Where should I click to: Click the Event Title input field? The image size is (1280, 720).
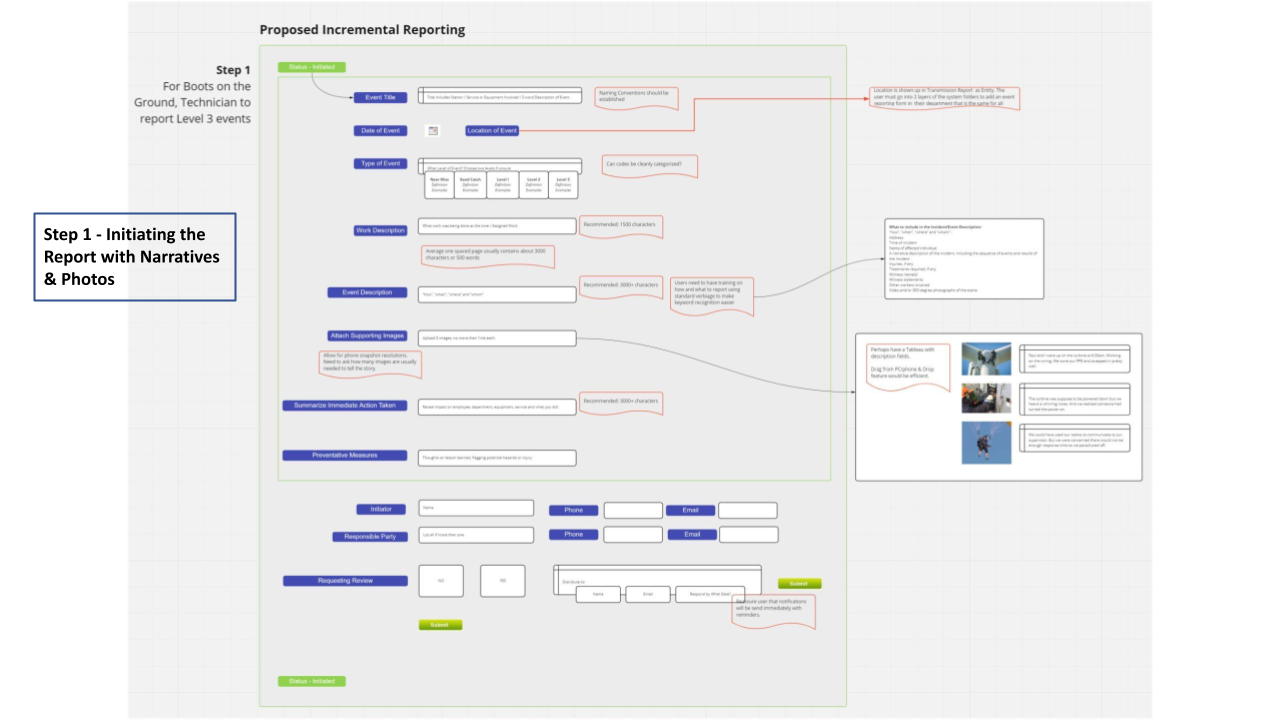coord(499,97)
